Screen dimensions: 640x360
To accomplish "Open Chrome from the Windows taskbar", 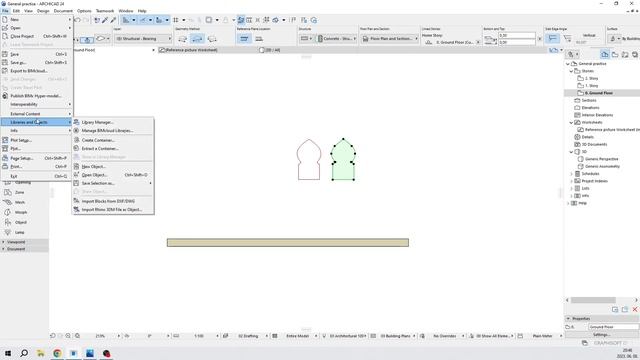I will [57, 353].
